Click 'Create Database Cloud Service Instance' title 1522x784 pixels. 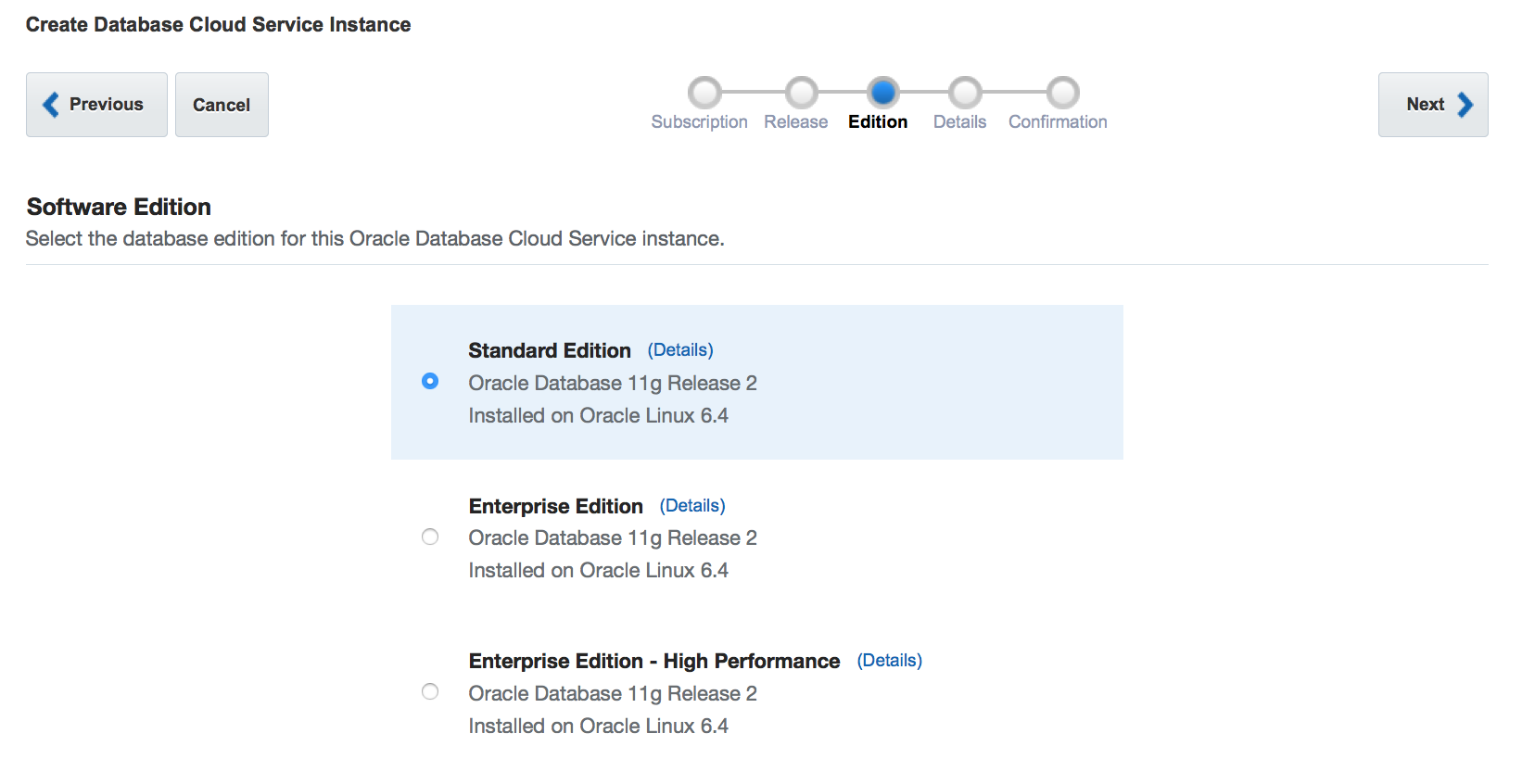point(219,25)
